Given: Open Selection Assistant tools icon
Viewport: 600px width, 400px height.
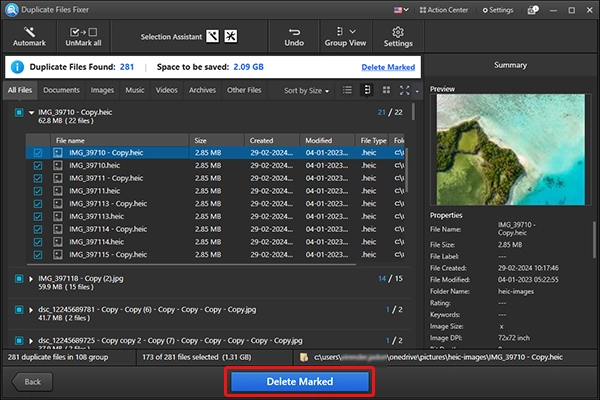Looking at the screenshot, I should click(231, 36).
